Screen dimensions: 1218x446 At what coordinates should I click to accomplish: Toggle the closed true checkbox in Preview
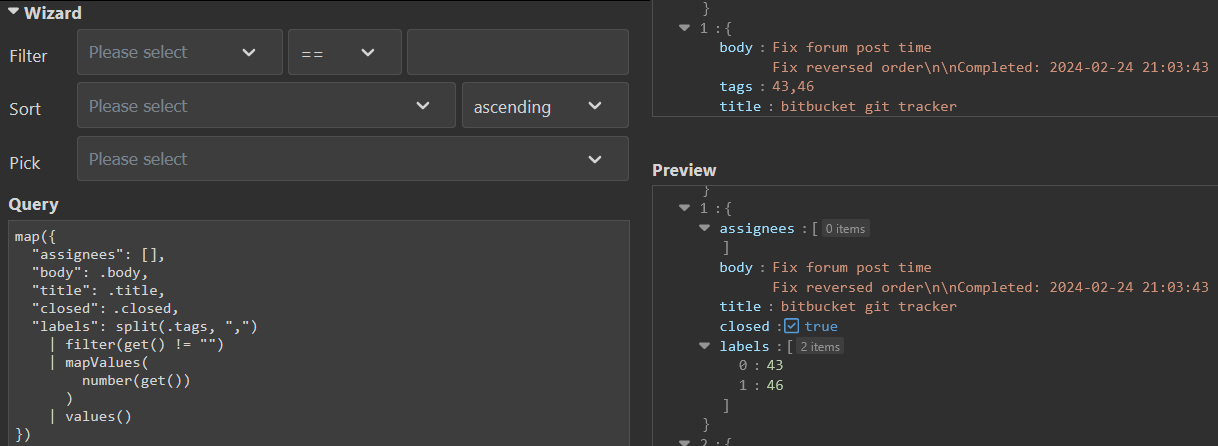[x=791, y=326]
